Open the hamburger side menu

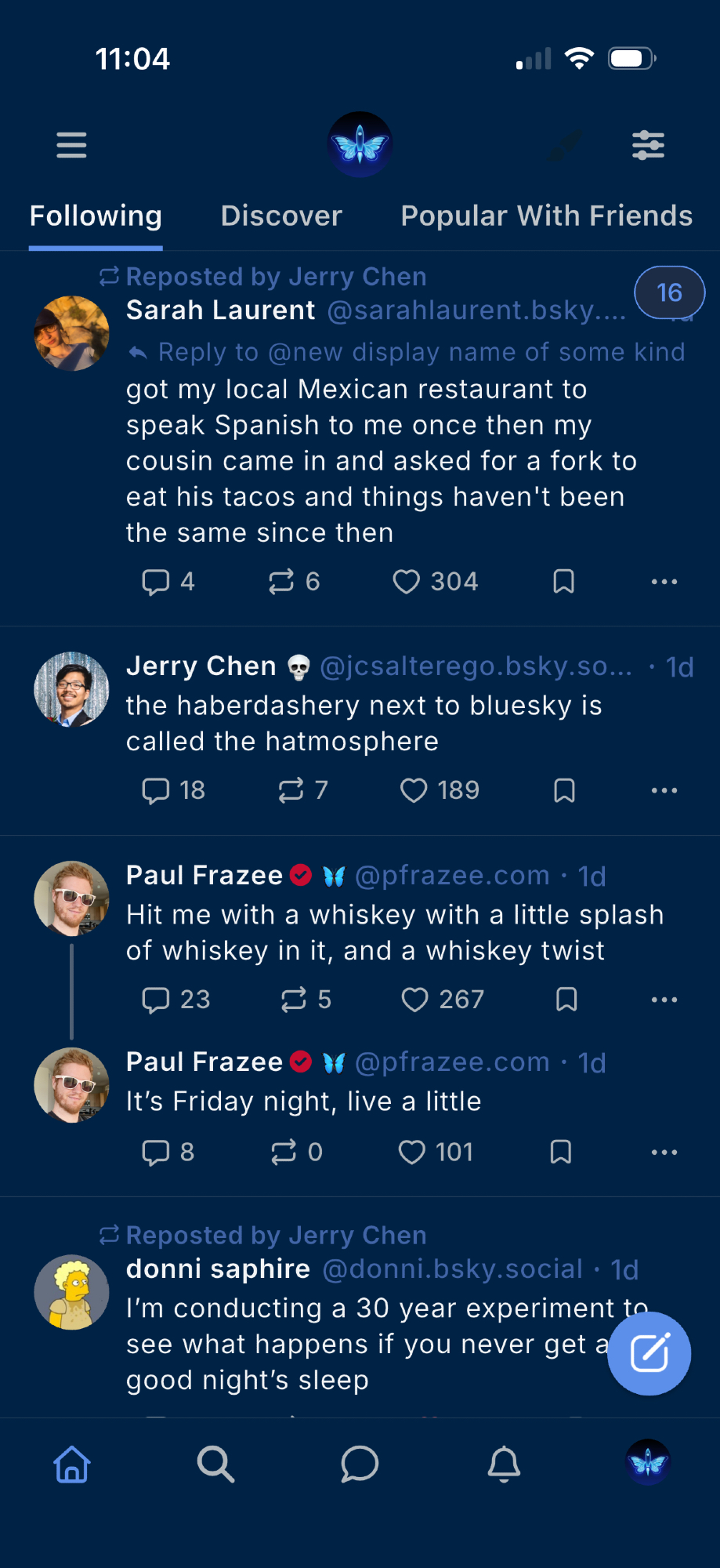tap(71, 145)
